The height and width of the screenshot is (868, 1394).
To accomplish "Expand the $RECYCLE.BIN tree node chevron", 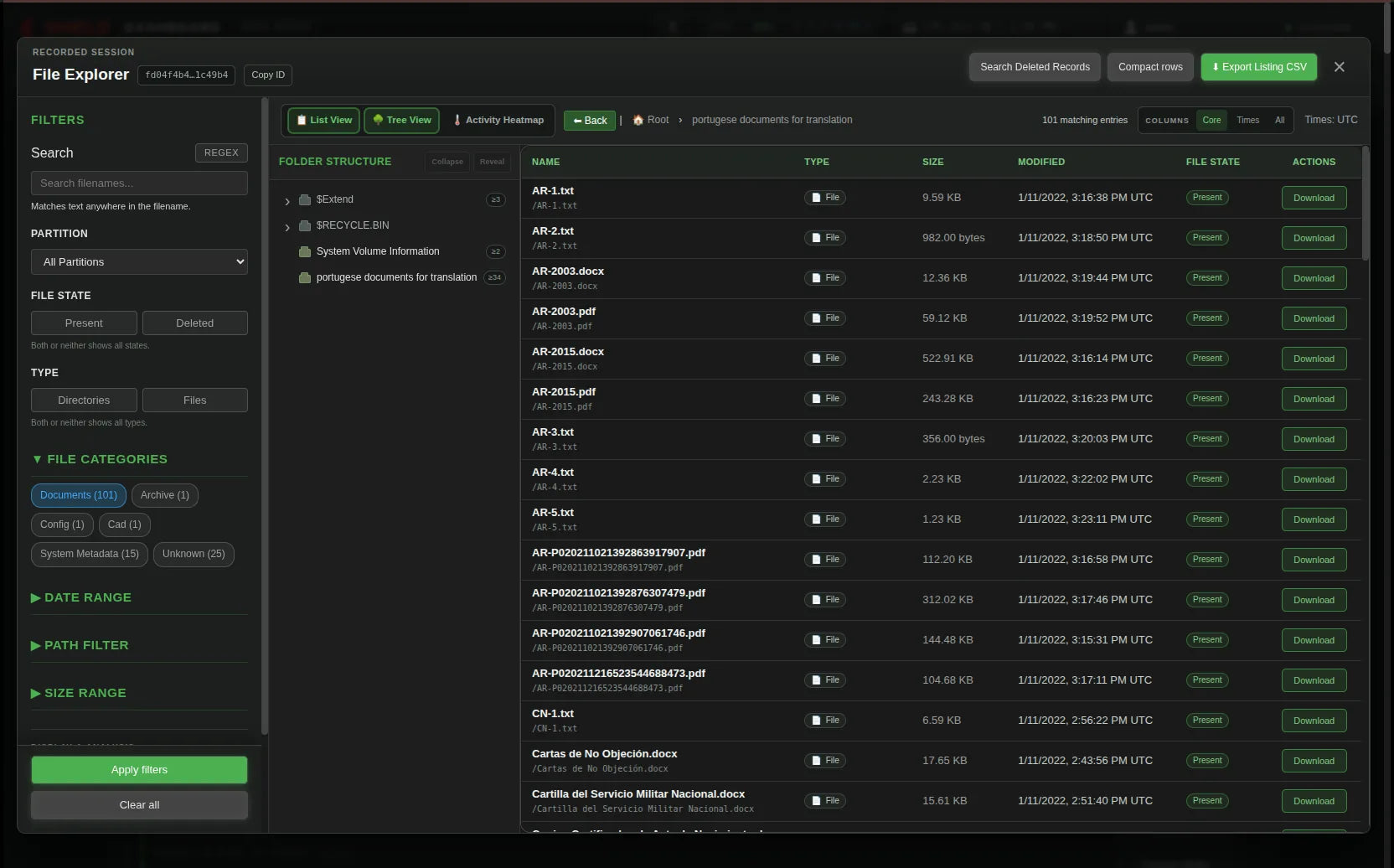I will [x=287, y=227].
